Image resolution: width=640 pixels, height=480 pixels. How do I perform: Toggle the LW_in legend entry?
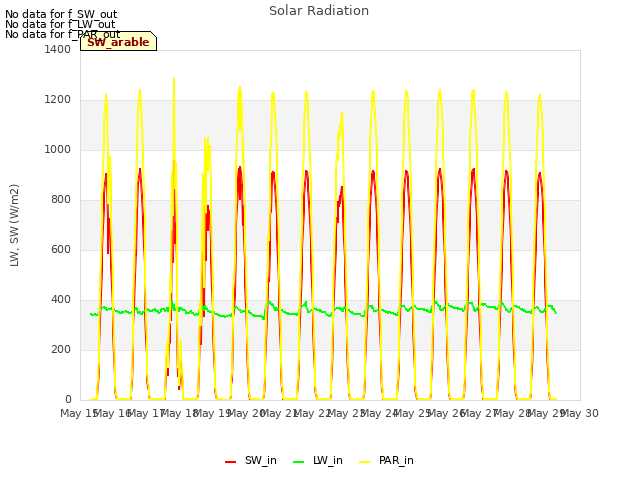tap(318, 460)
